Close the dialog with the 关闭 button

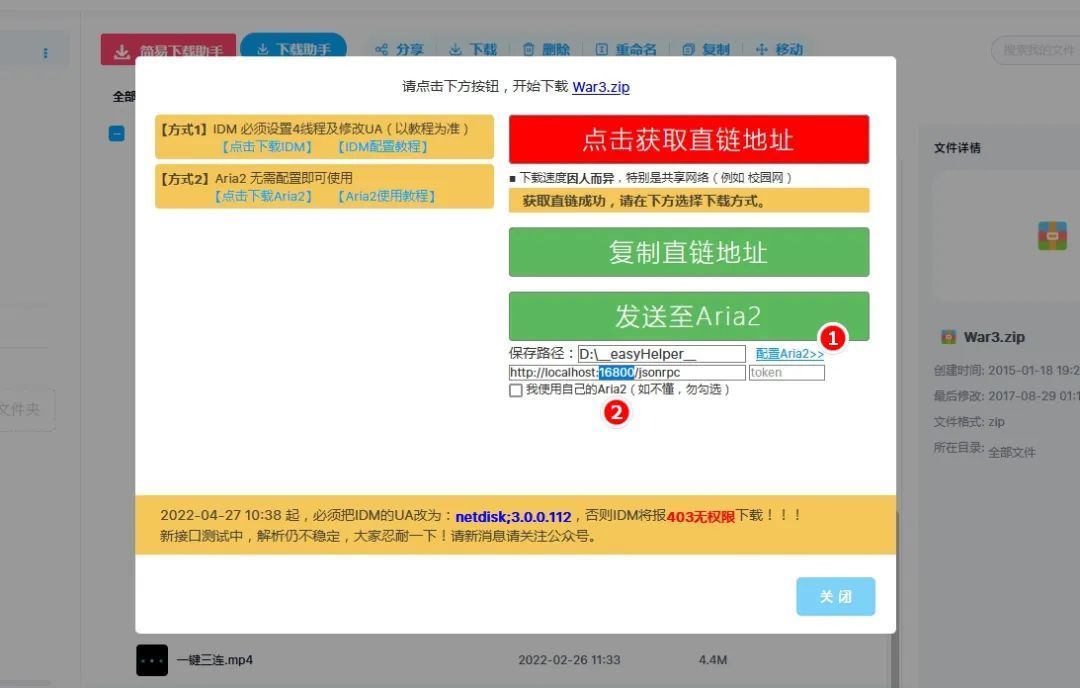tap(835, 596)
